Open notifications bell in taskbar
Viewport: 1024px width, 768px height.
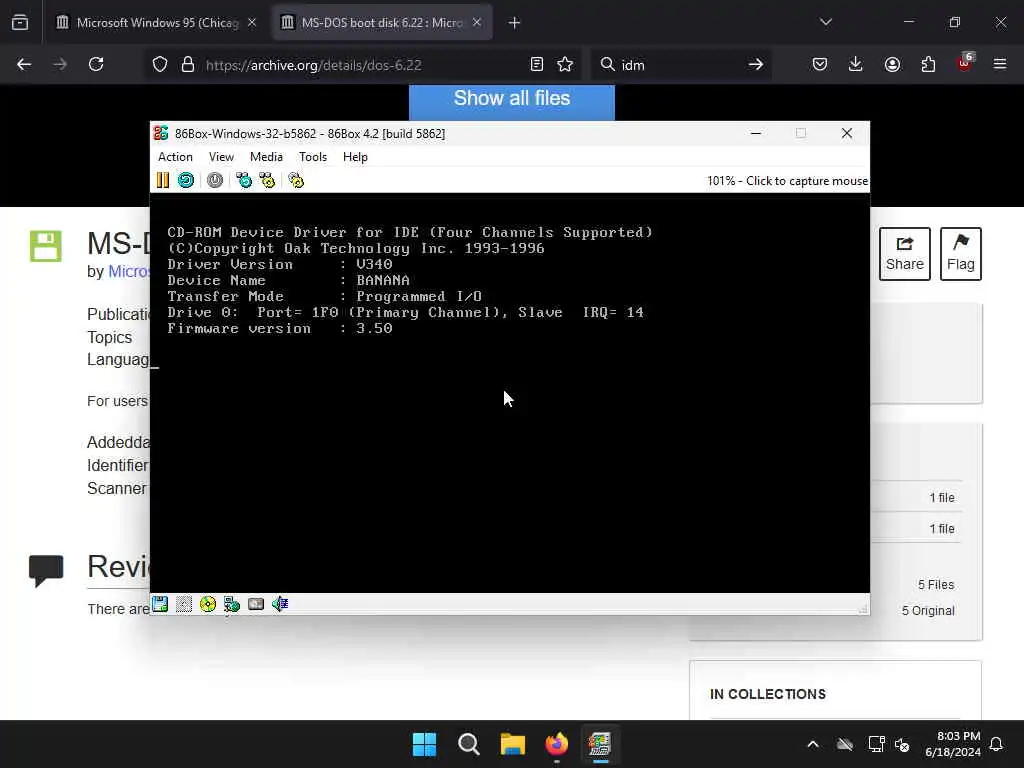(997, 744)
